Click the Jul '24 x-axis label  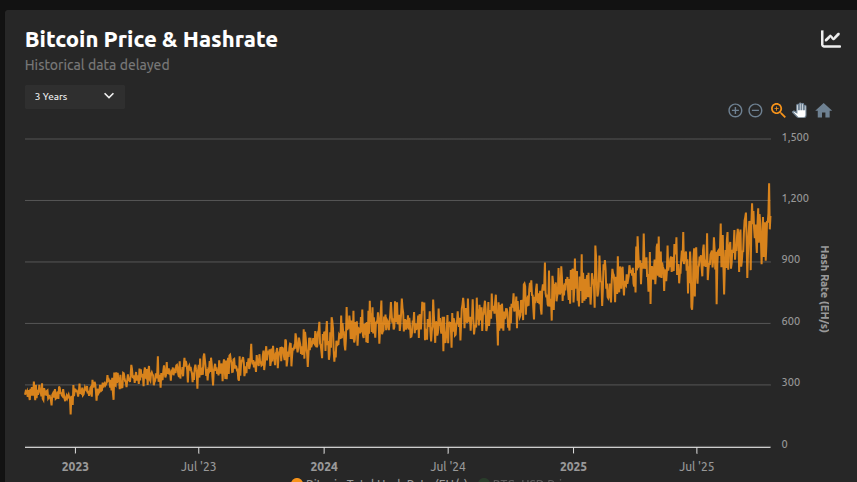coord(448,467)
